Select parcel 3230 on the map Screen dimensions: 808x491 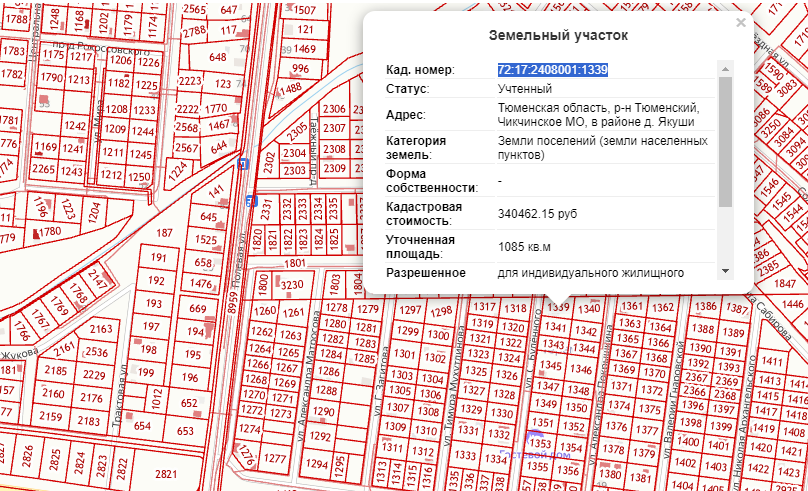[x=292, y=285]
